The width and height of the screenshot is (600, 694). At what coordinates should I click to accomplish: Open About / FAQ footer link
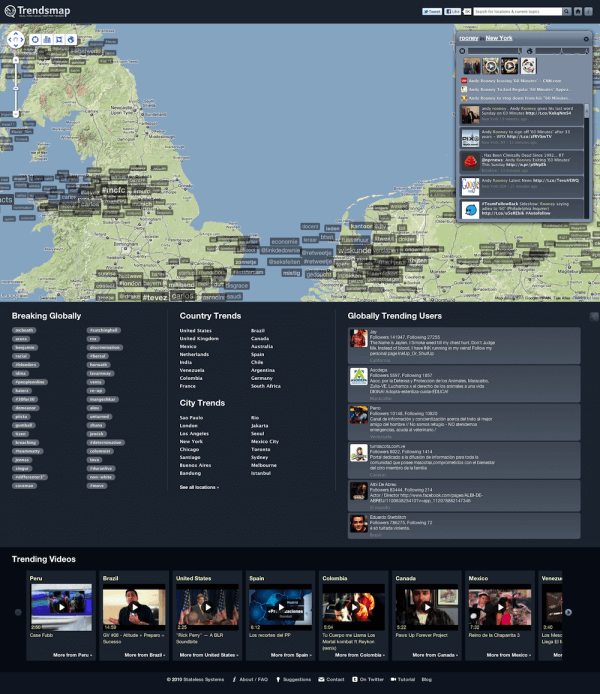point(250,679)
